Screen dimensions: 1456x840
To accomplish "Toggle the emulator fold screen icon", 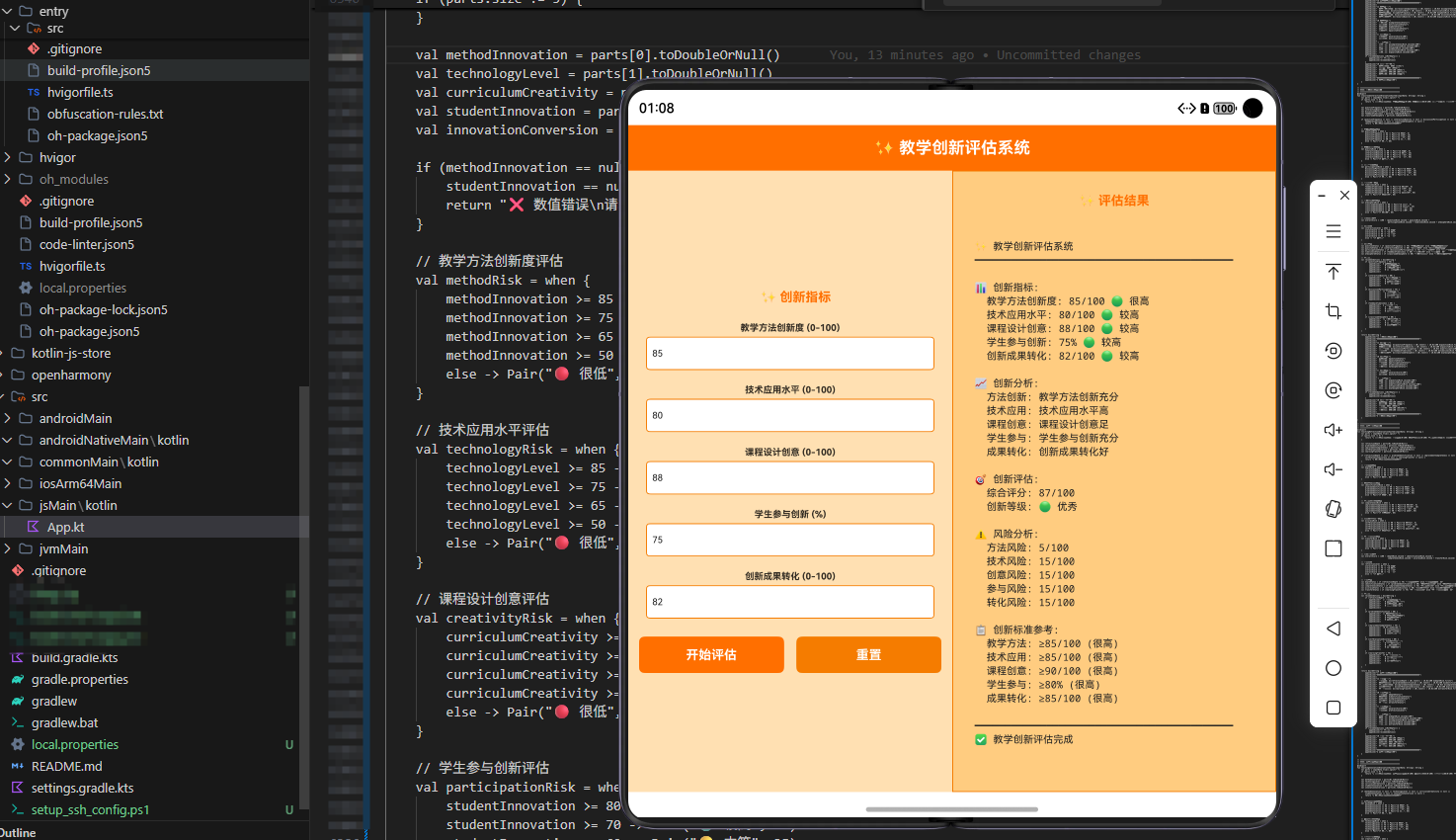I will point(1333,548).
